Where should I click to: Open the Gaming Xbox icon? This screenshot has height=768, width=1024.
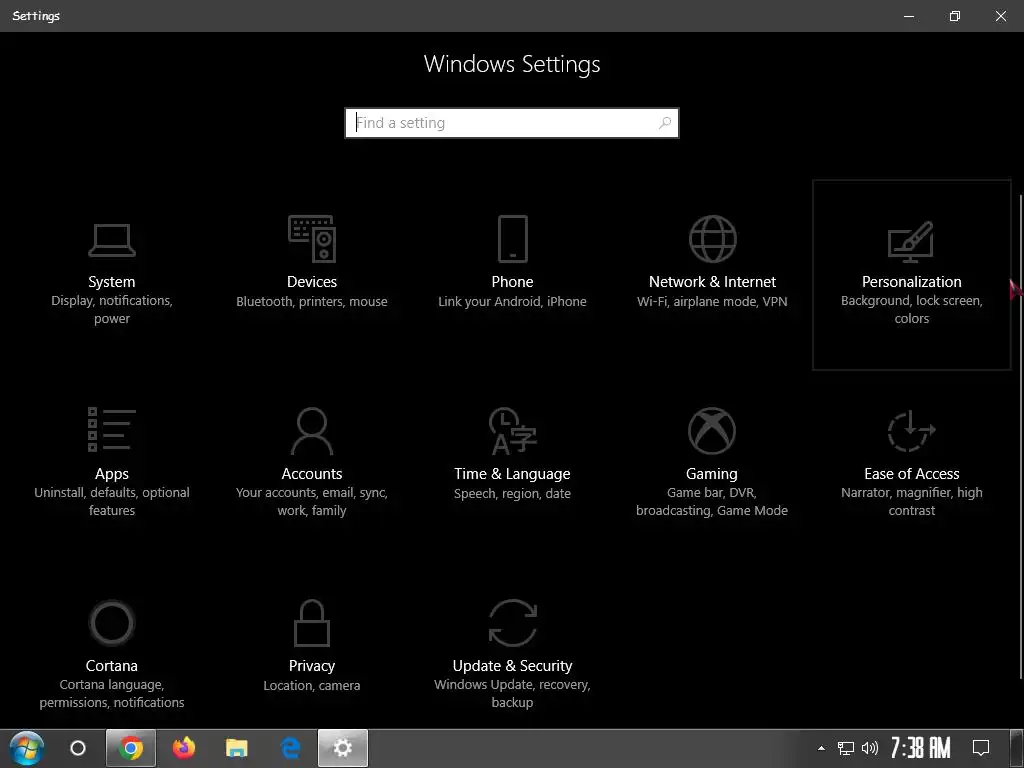coord(712,430)
